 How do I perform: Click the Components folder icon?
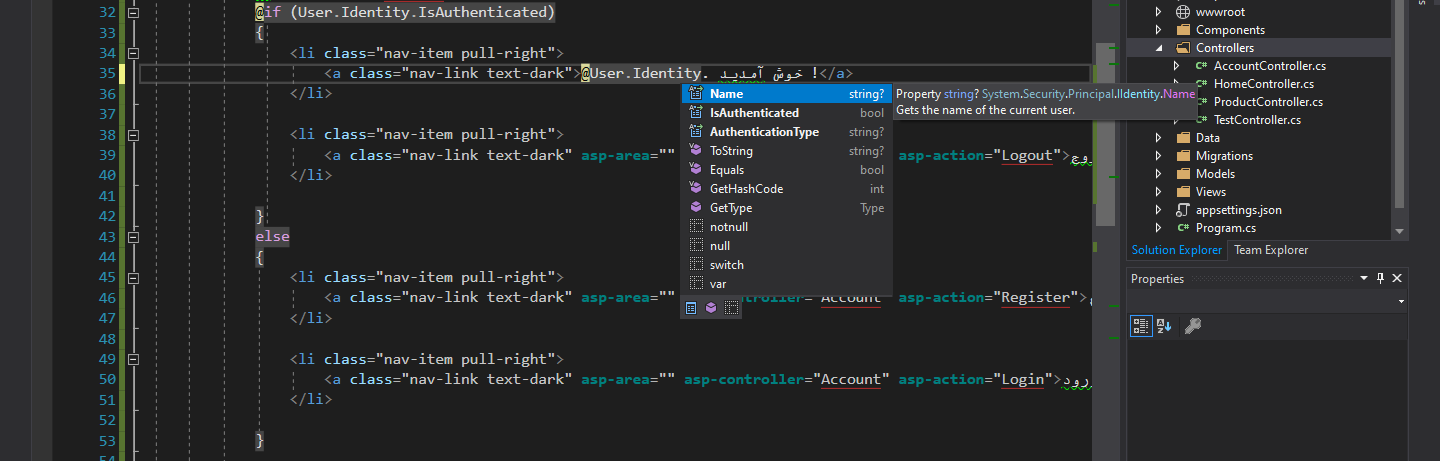1182,30
